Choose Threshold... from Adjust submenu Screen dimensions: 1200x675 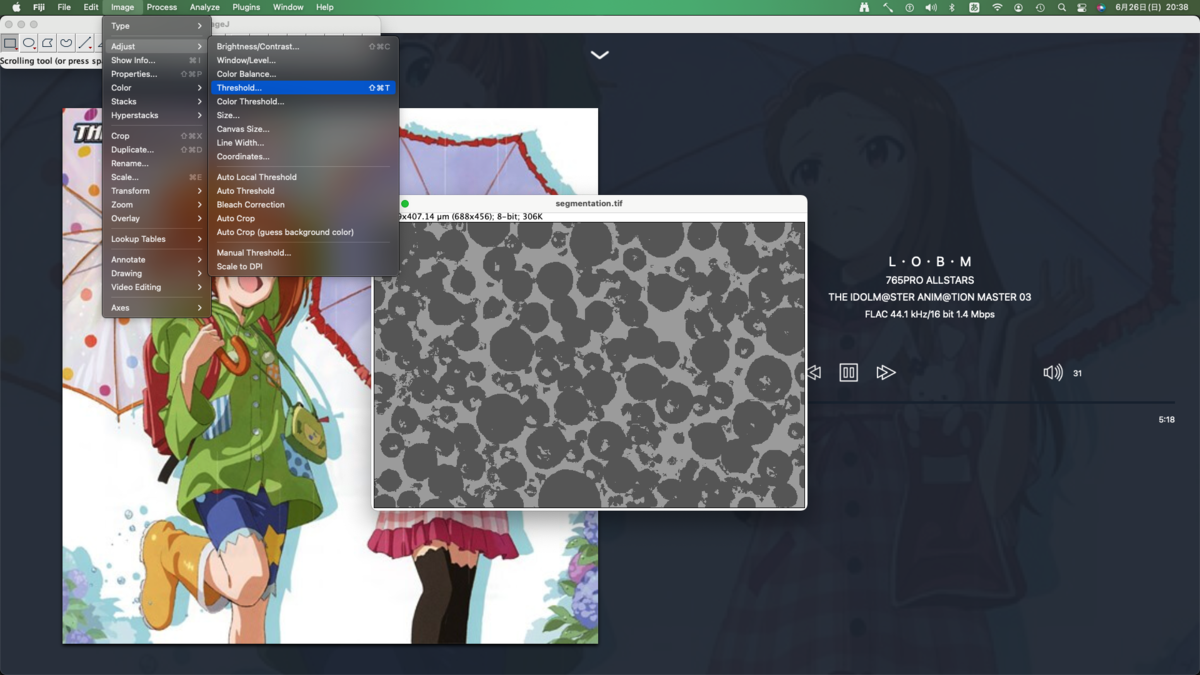(x=303, y=88)
